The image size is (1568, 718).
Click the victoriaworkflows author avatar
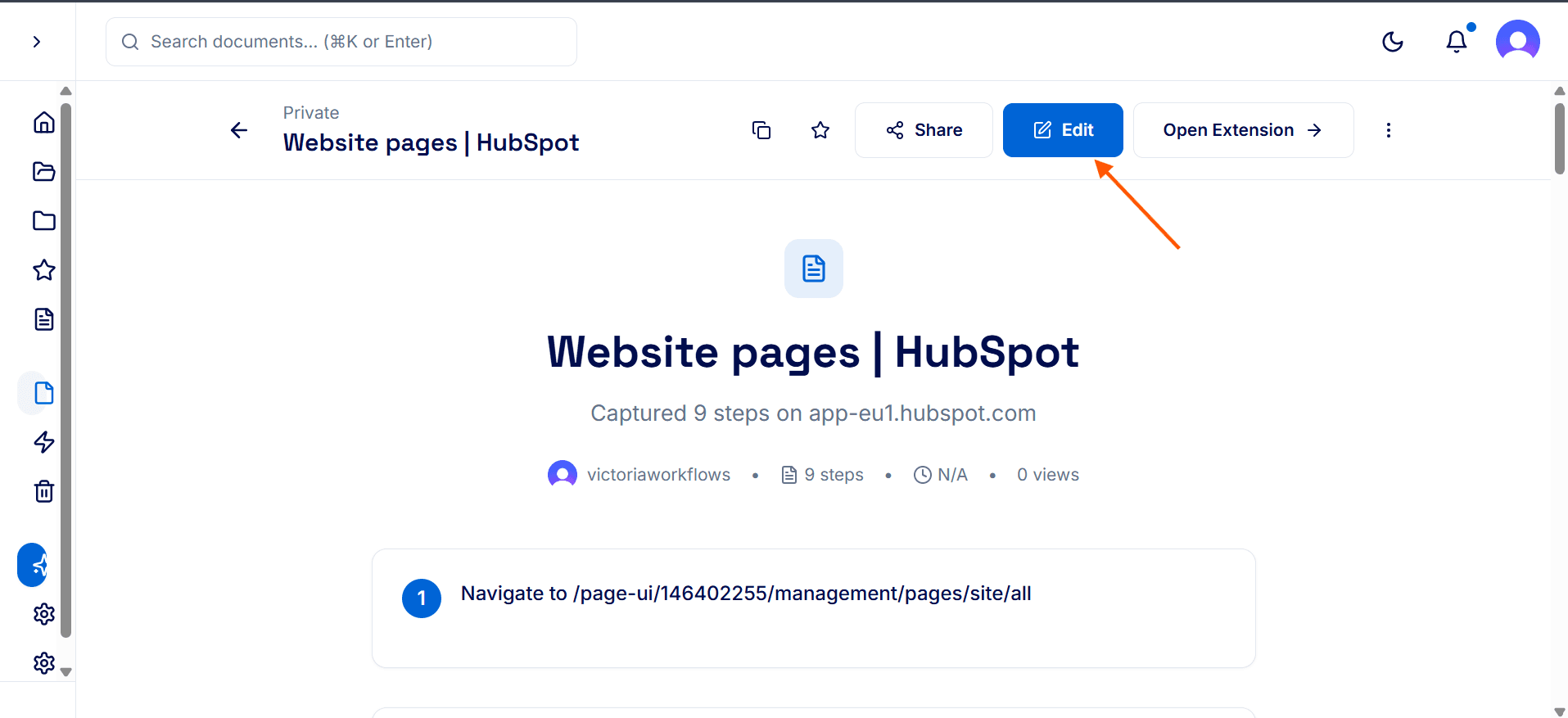(x=563, y=475)
